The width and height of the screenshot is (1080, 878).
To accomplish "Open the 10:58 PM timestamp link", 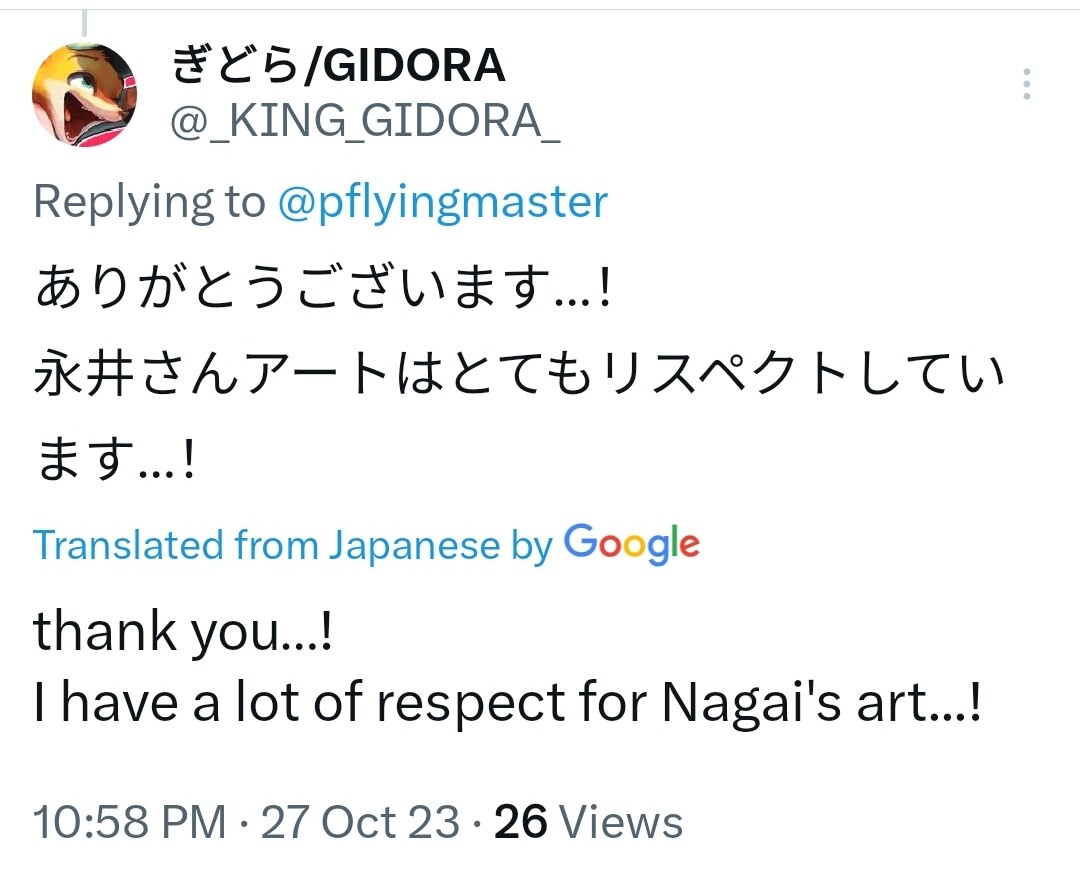I will tap(130, 823).
